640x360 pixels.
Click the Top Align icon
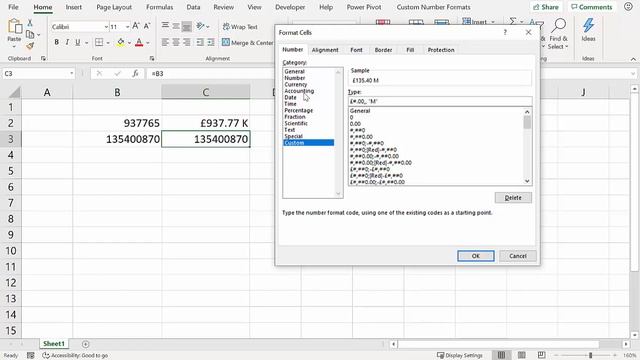tap(165, 26)
